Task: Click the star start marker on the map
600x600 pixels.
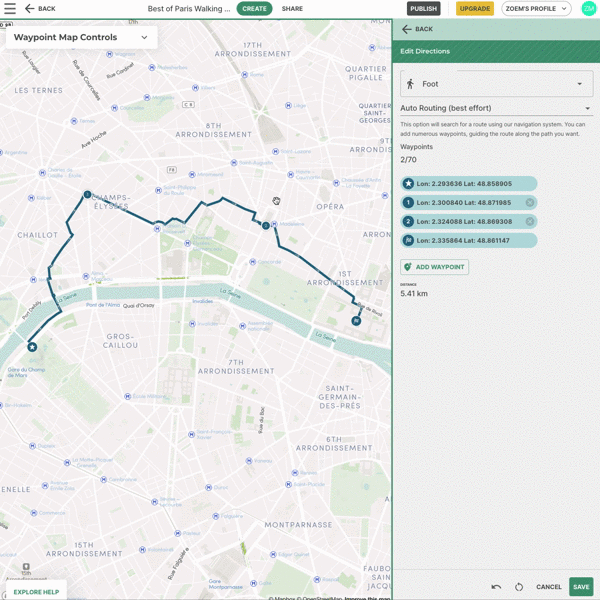Action: click(x=32, y=347)
